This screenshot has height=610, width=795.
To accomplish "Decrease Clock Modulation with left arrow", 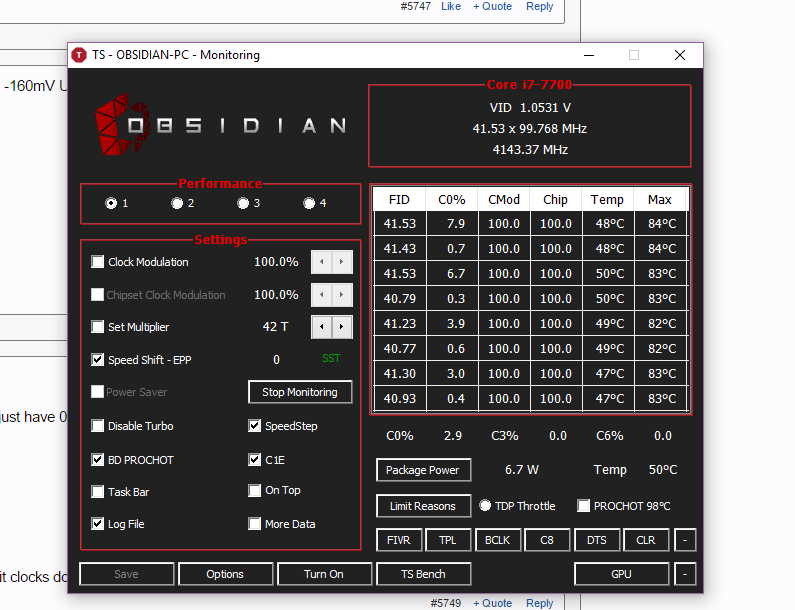I will 321,262.
